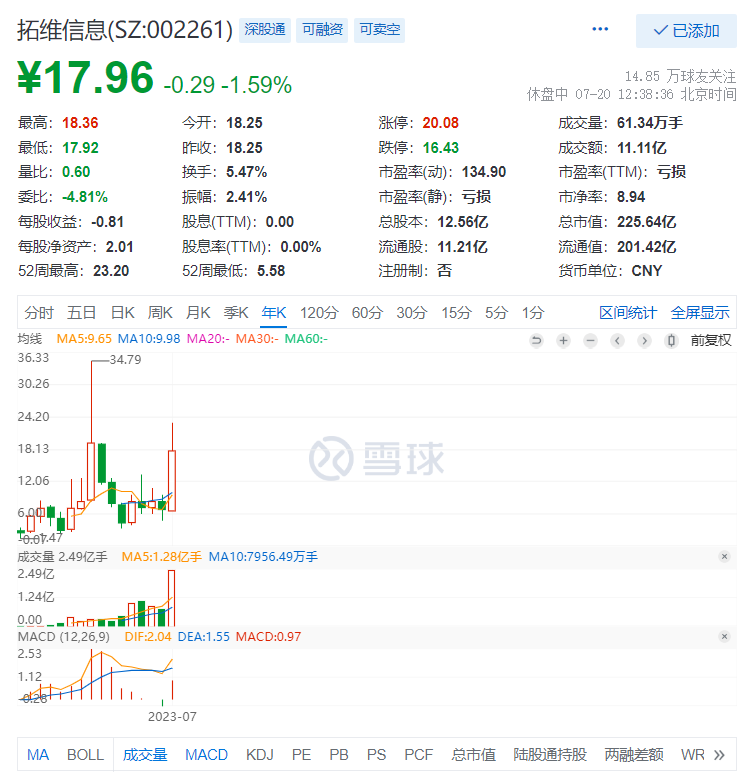The image size is (752, 783).
Task: Switch to the 5分 chart tab
Action: [496, 313]
